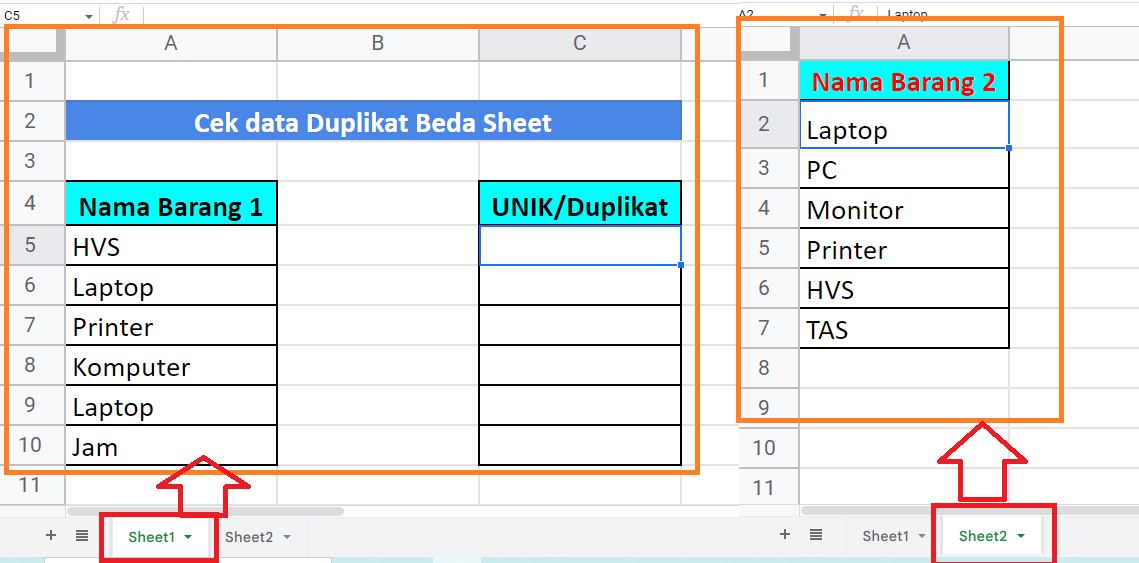Screen dimensions: 1139x563
Task: Select all cells via corner box, Nama Barang 1 pane
Action: click(x=33, y=43)
